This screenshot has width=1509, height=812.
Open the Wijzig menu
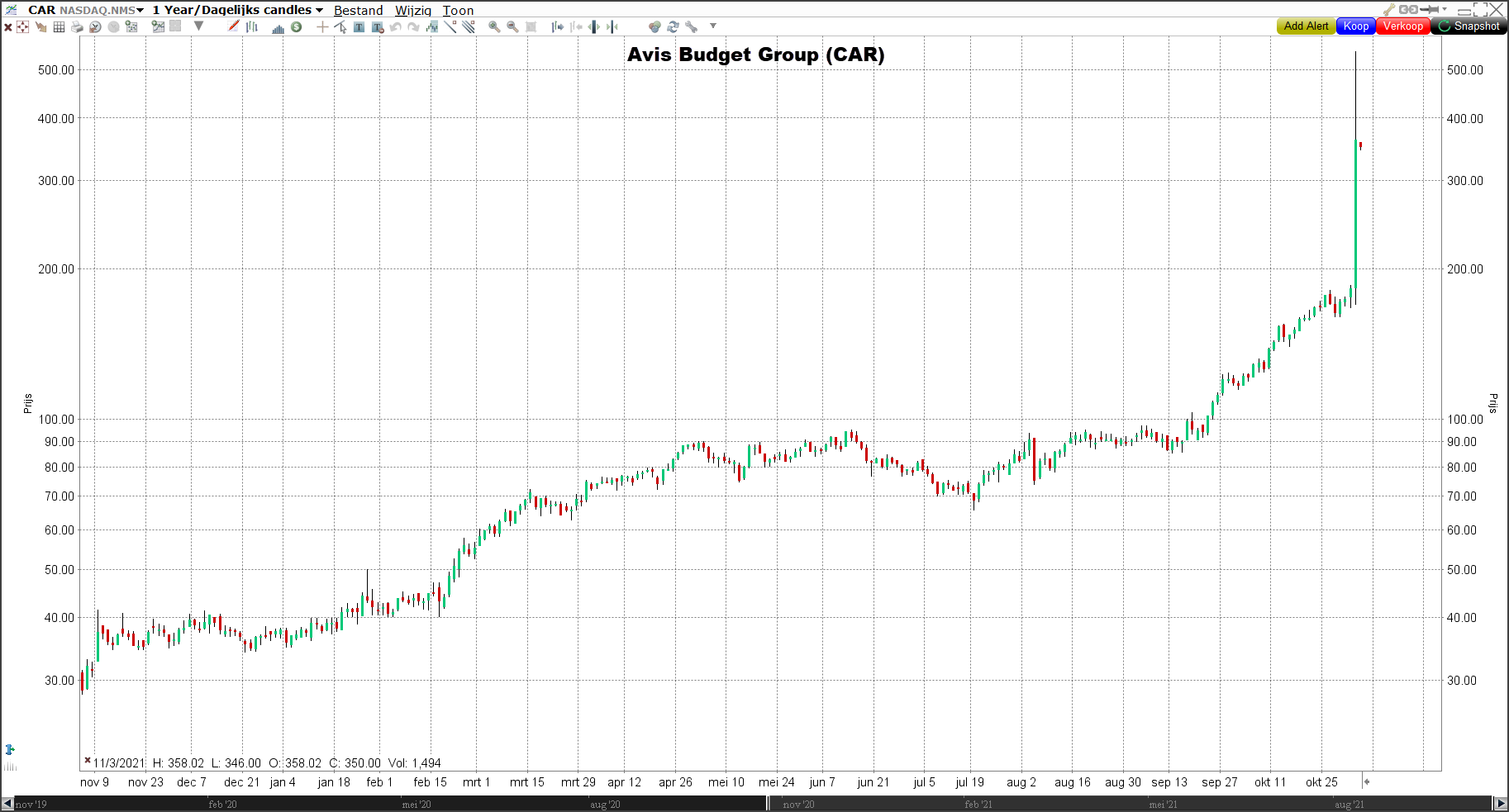pyautogui.click(x=413, y=11)
